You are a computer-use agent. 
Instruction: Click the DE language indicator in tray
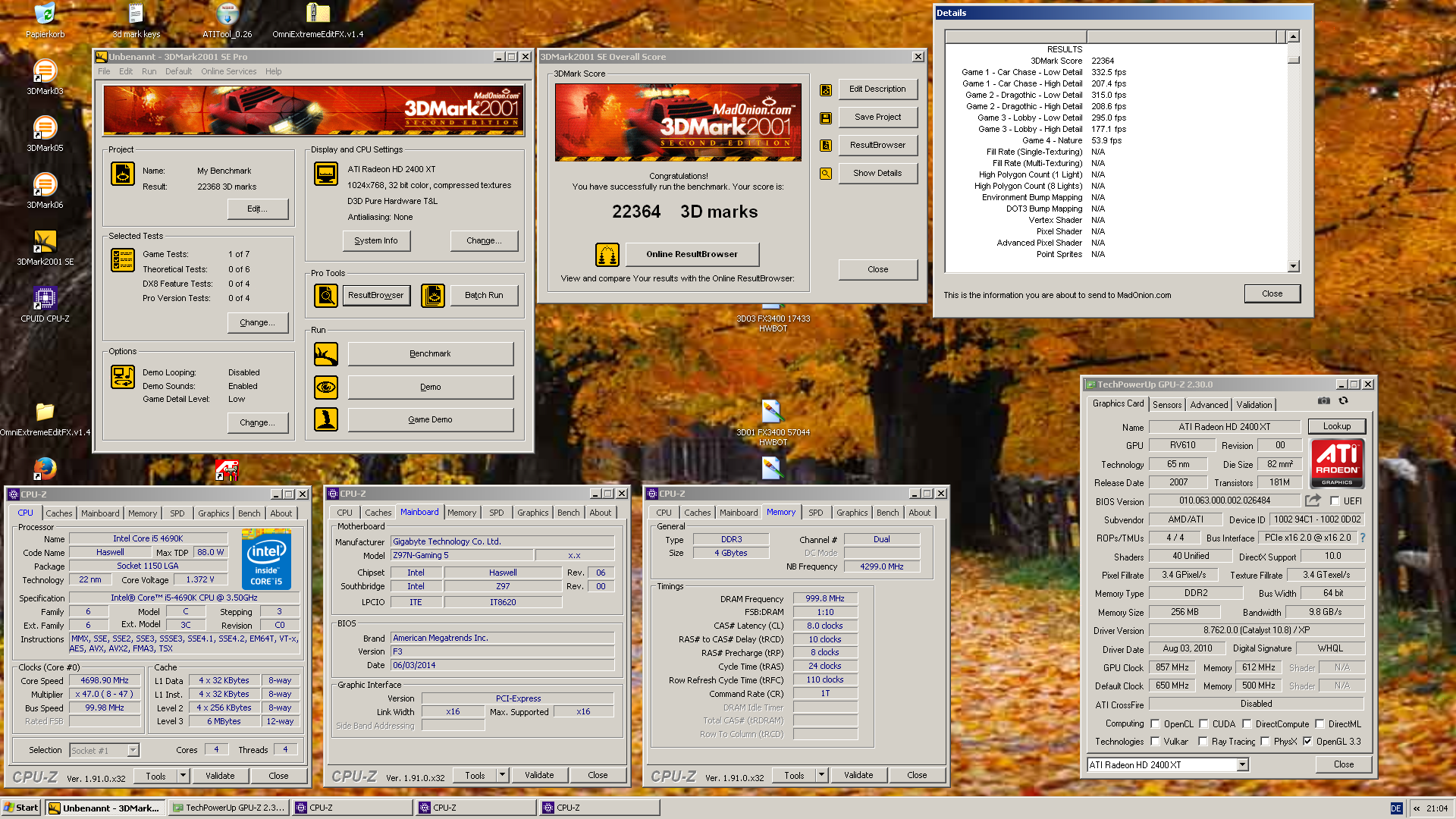(1396, 808)
